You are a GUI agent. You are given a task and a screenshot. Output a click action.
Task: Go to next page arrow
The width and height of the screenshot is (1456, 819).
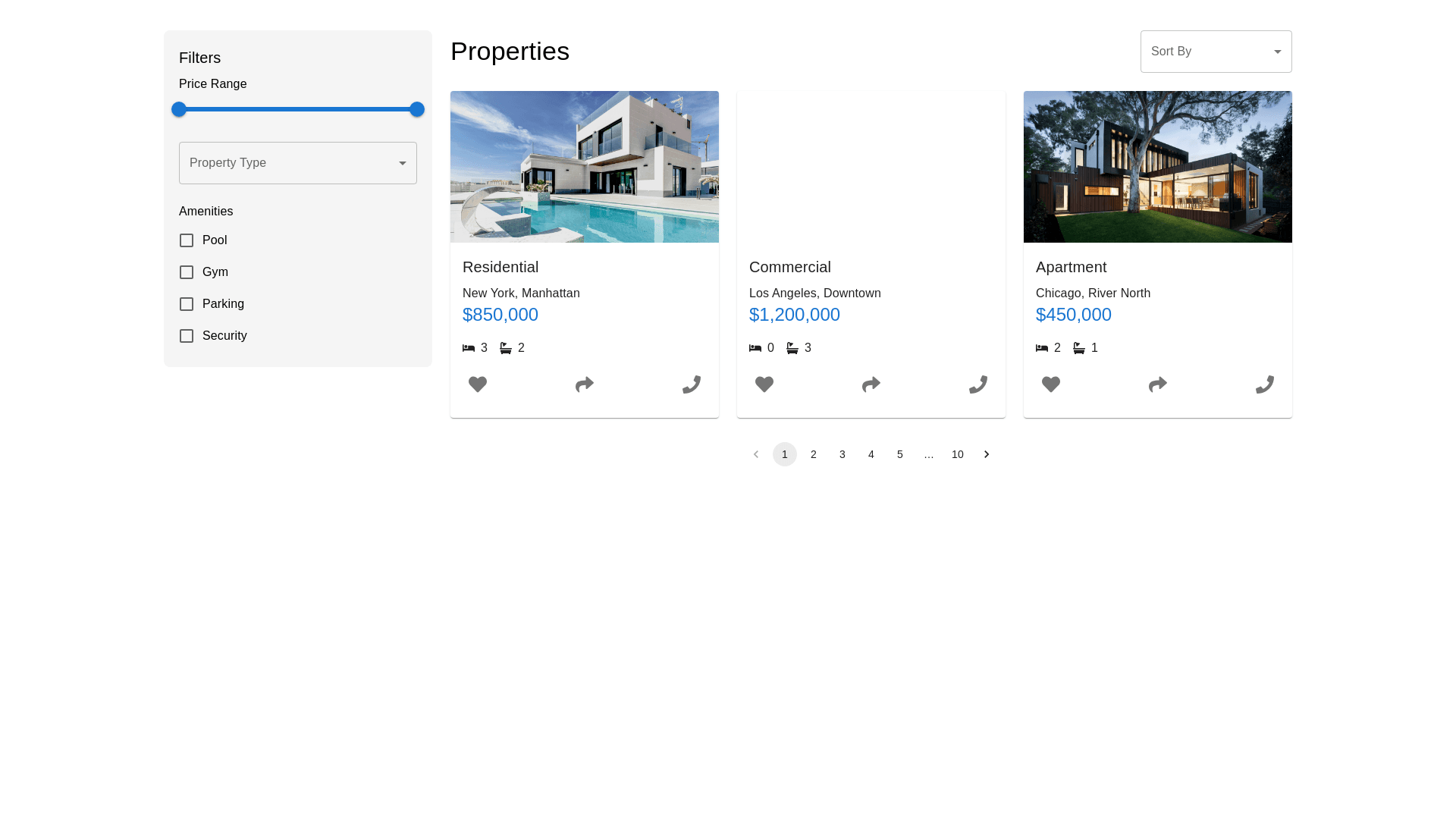click(x=987, y=454)
